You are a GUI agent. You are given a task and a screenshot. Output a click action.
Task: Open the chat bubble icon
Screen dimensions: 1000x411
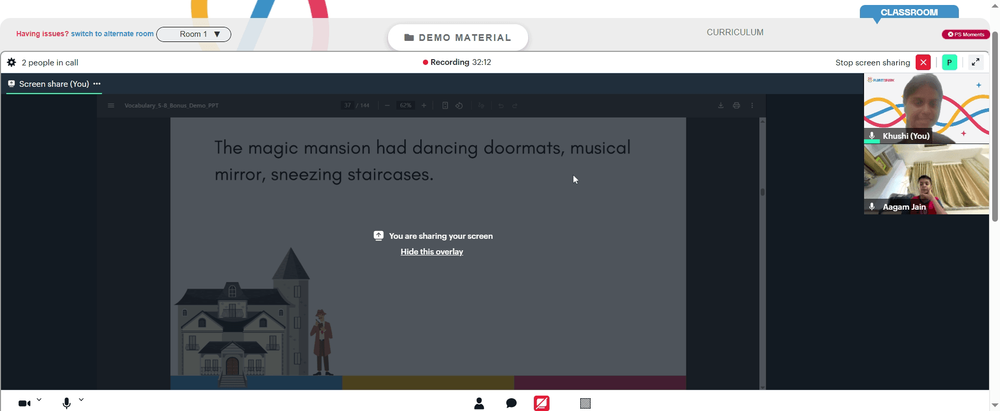click(x=511, y=403)
